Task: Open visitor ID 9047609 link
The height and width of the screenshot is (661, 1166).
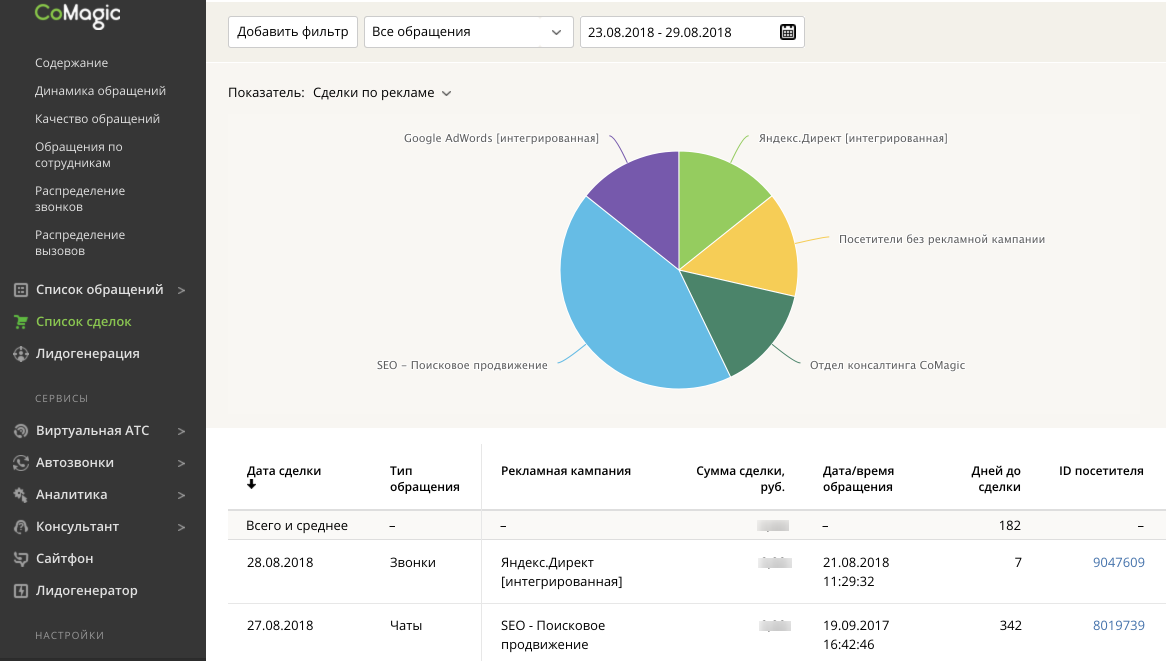Action: [1118, 563]
